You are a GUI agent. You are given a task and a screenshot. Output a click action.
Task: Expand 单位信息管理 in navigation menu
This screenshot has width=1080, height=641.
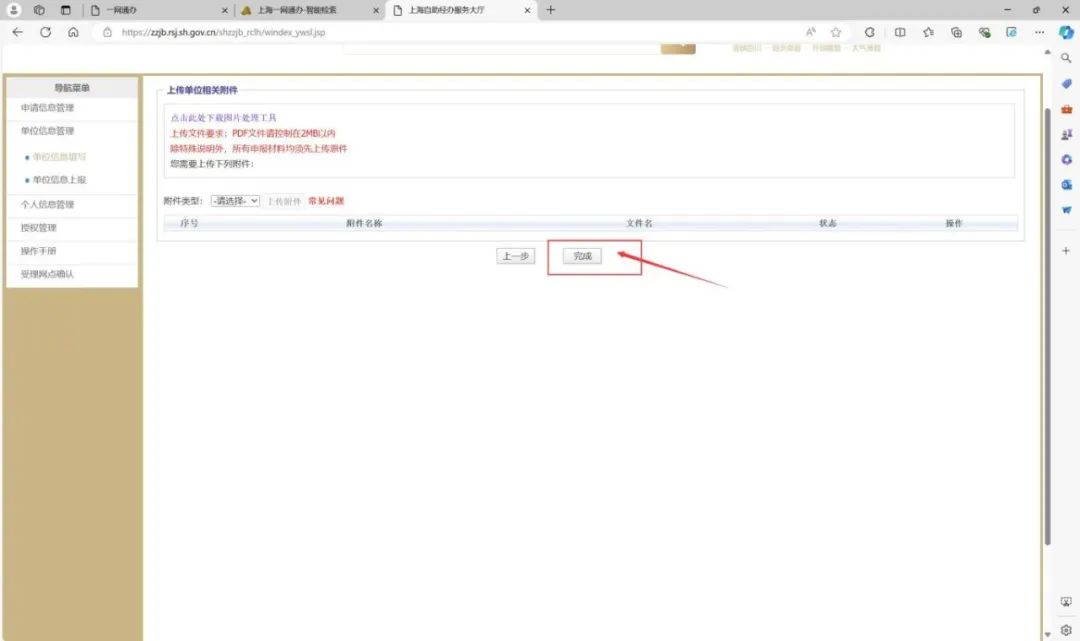point(47,131)
